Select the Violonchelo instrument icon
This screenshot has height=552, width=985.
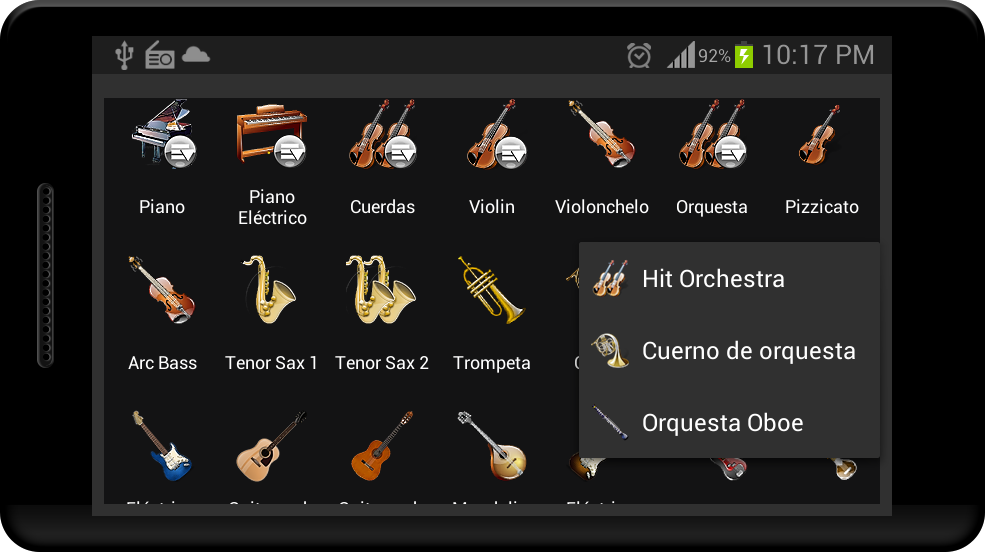602,133
